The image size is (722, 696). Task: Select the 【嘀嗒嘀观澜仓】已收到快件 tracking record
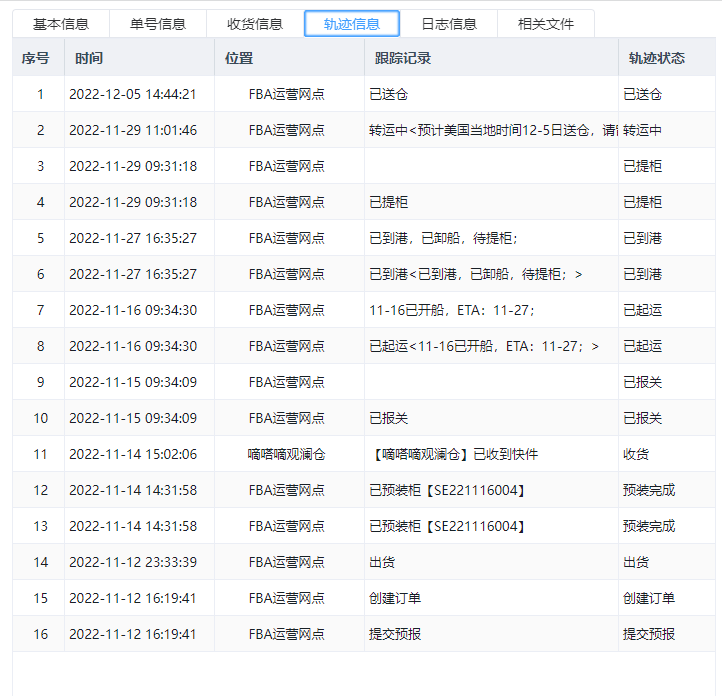pyautogui.click(x=453, y=454)
